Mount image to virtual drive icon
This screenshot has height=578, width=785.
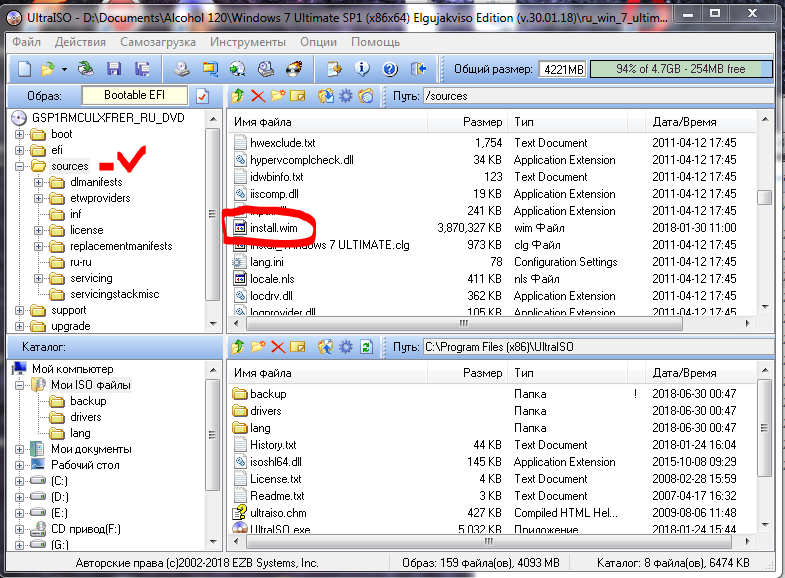coord(266,69)
